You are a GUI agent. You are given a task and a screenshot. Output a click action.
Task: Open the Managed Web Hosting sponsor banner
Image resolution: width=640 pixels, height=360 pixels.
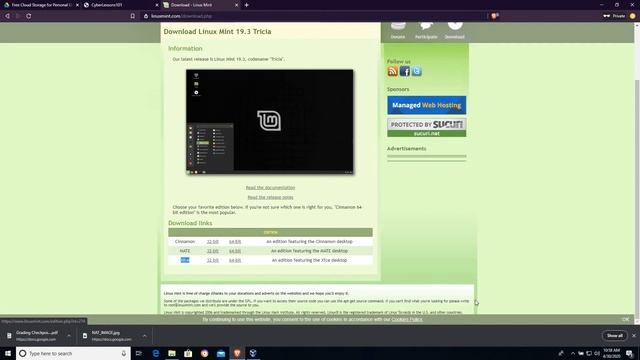point(427,105)
